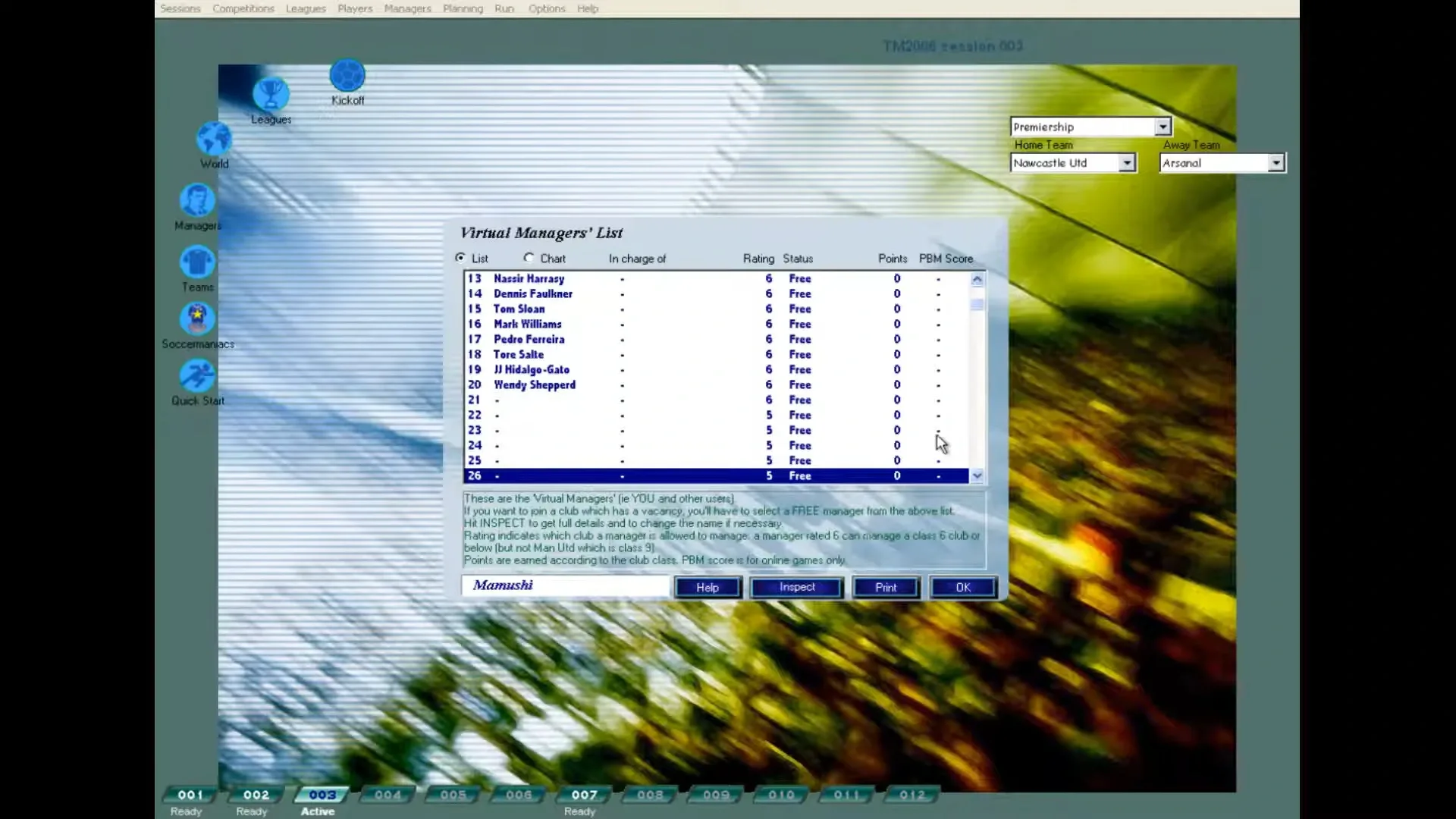Open the Competitions menu

pos(243,8)
